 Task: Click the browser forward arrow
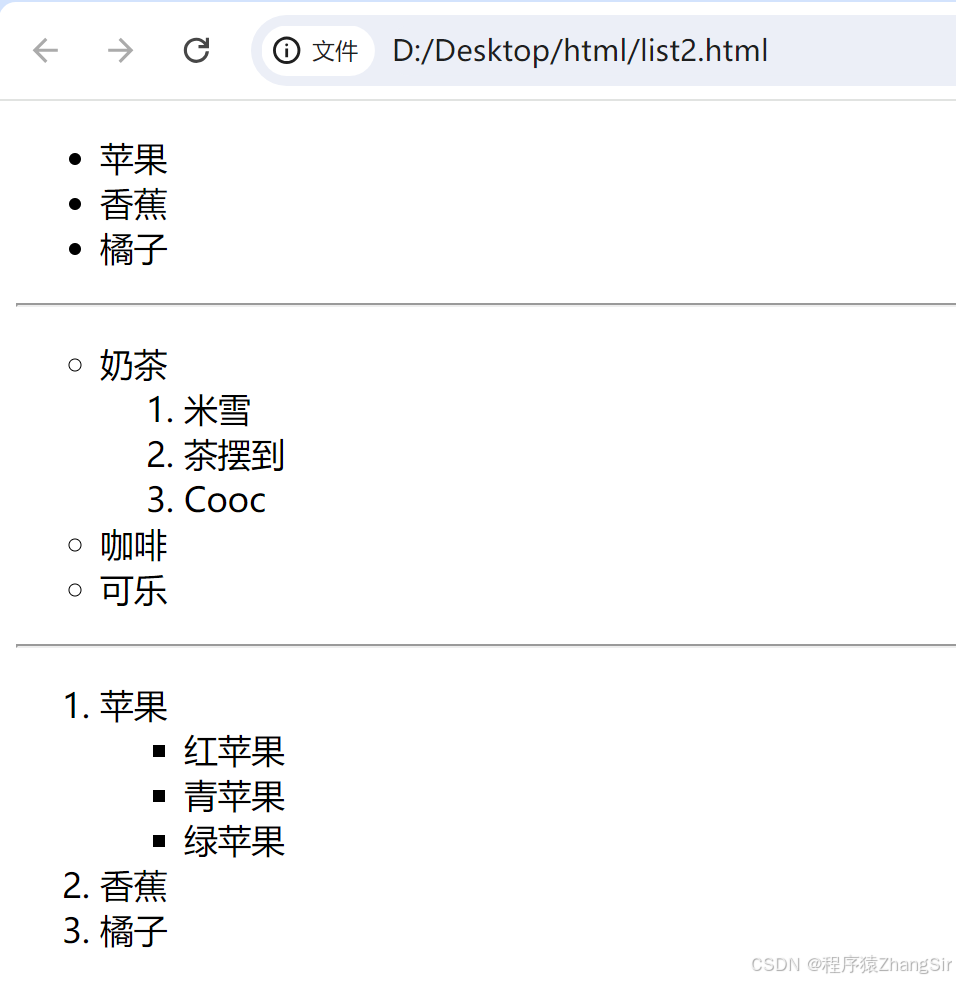point(120,51)
